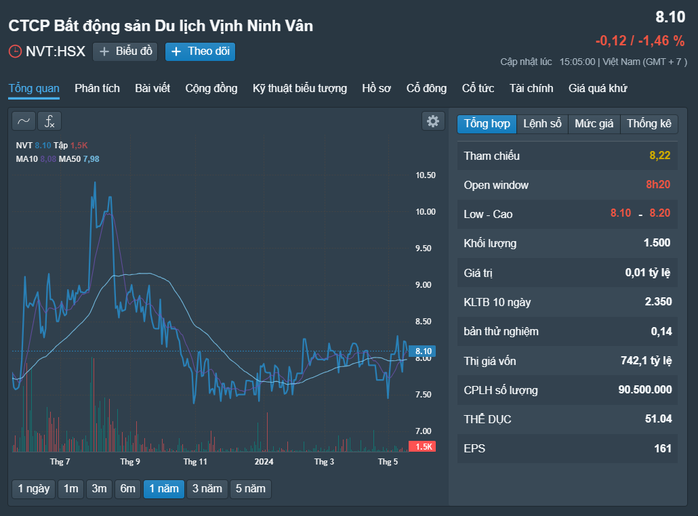This screenshot has width=698, height=516.
Task: Open chart settings gear icon
Action: (x=433, y=121)
